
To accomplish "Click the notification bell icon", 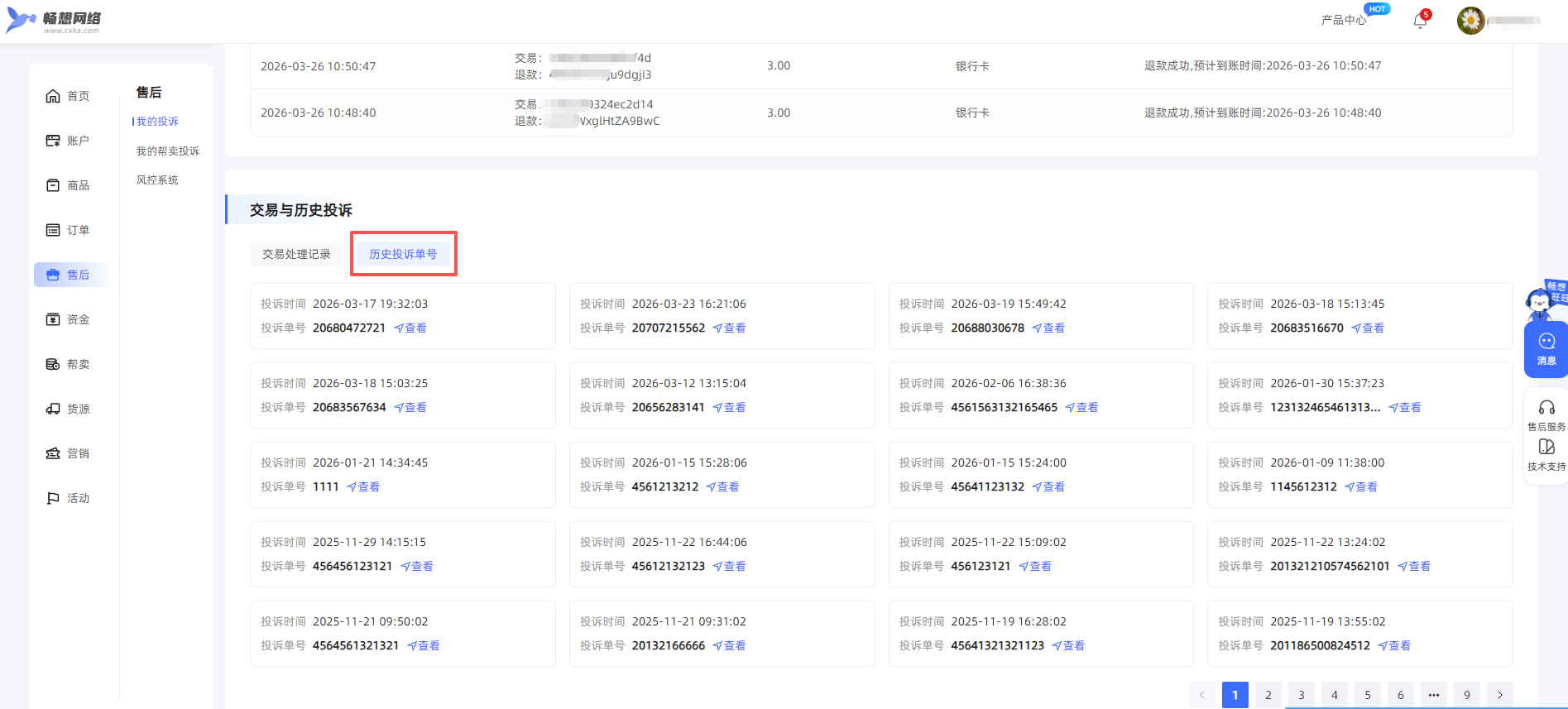I will (x=1420, y=21).
